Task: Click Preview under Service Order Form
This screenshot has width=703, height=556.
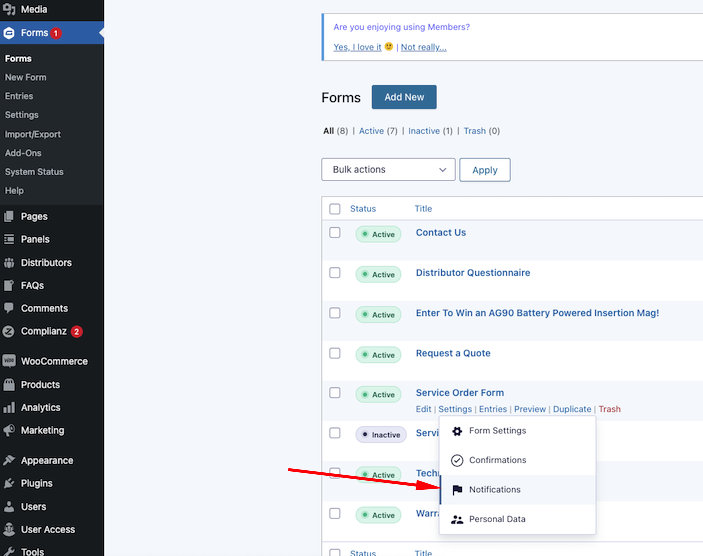Action: 530,409
